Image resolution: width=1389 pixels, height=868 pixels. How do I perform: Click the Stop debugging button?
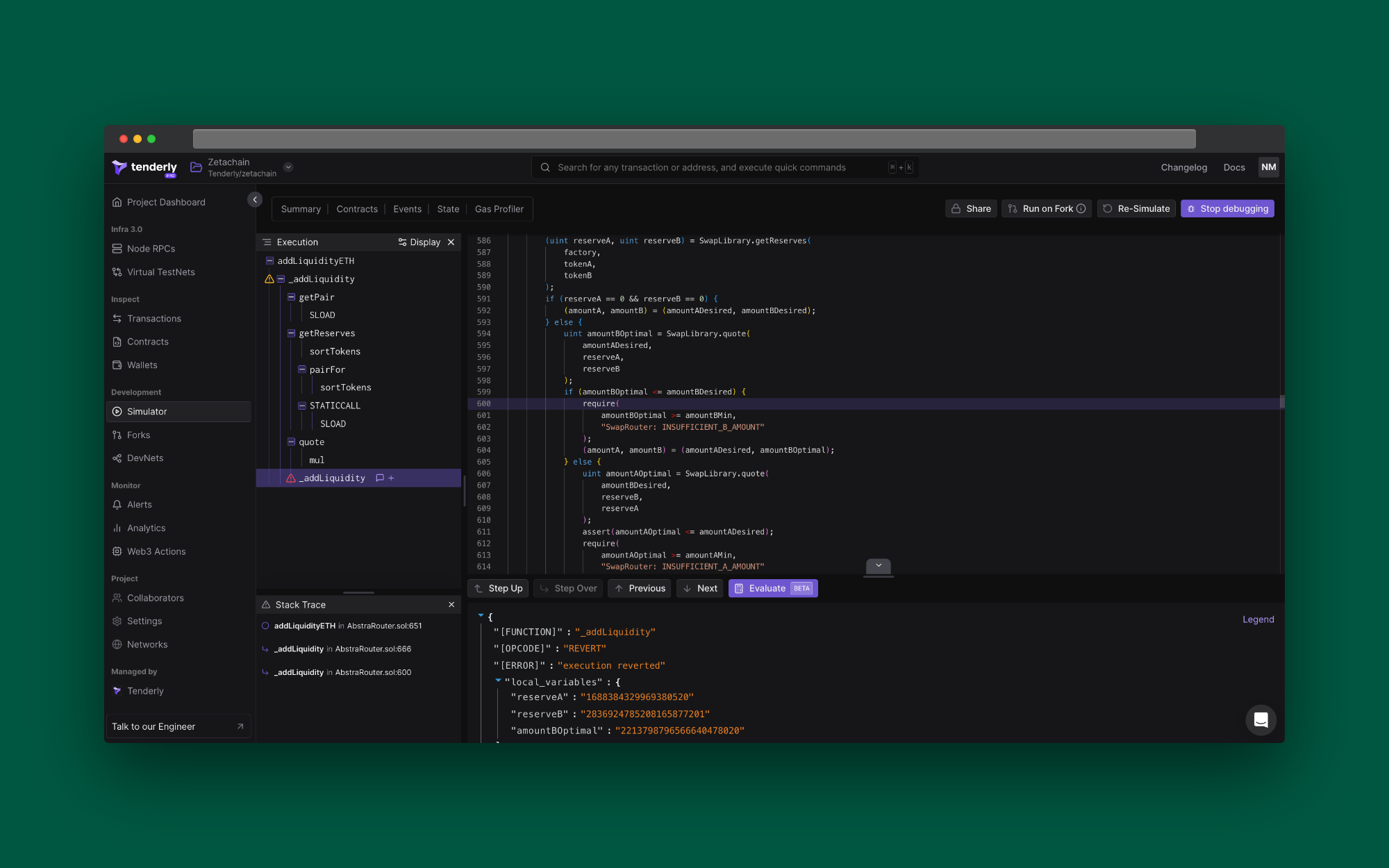point(1227,208)
